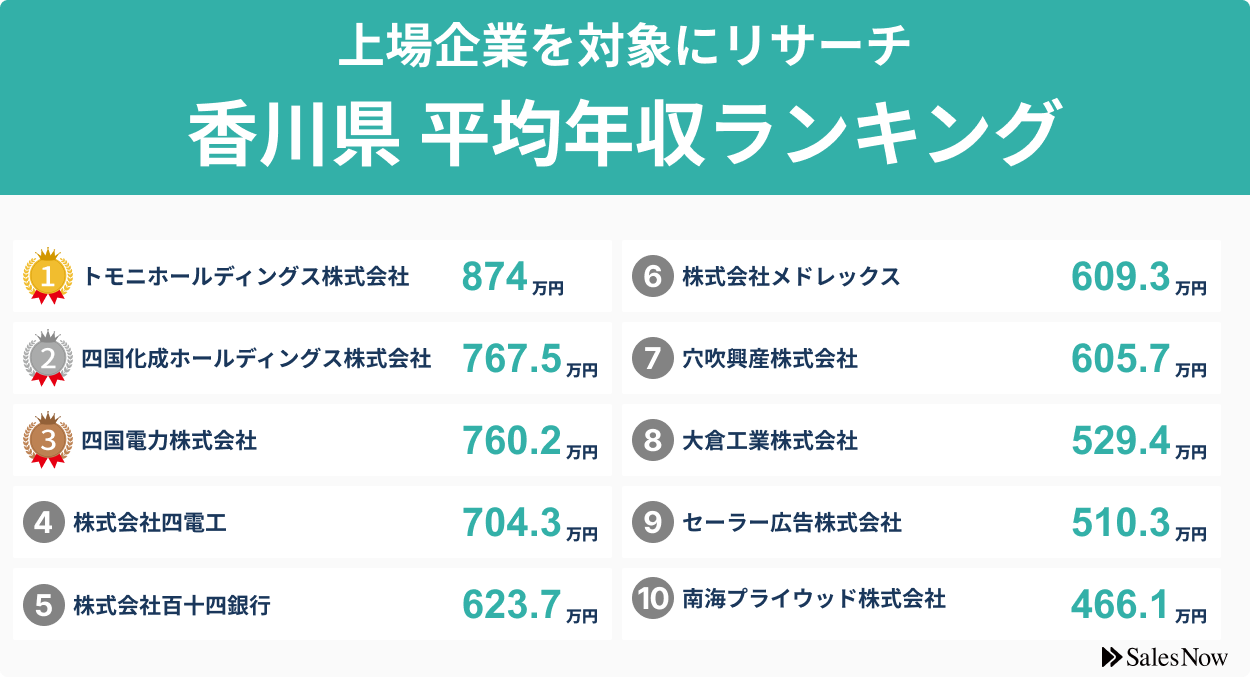Click 株式会社メドレックス company name
1250x677 pixels.
[x=791, y=276]
